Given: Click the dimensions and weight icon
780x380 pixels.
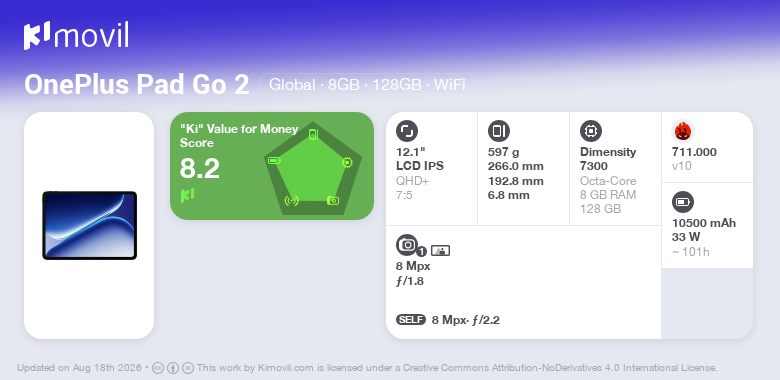Looking at the screenshot, I should click(x=498, y=131).
